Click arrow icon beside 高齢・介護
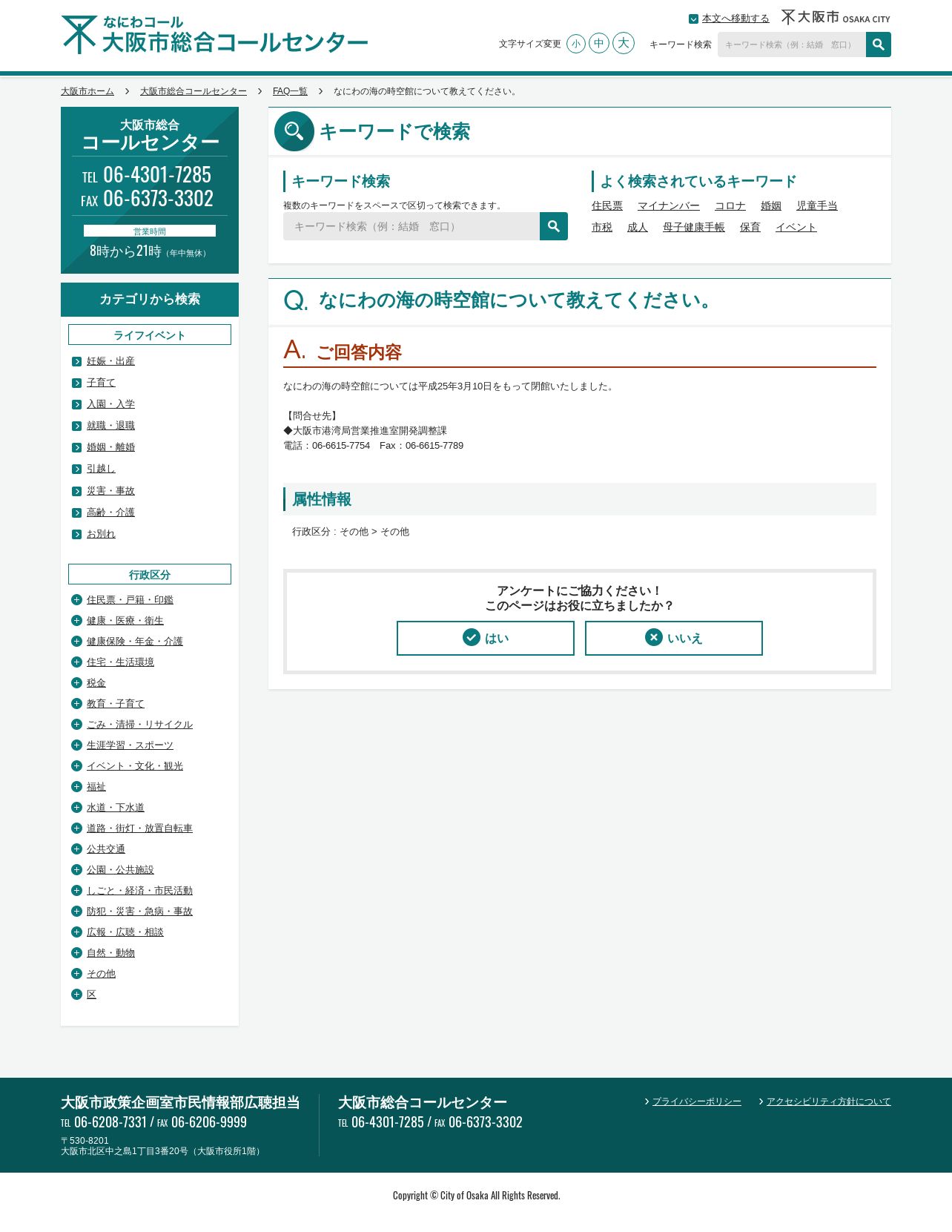952x1232 pixels. (x=76, y=513)
